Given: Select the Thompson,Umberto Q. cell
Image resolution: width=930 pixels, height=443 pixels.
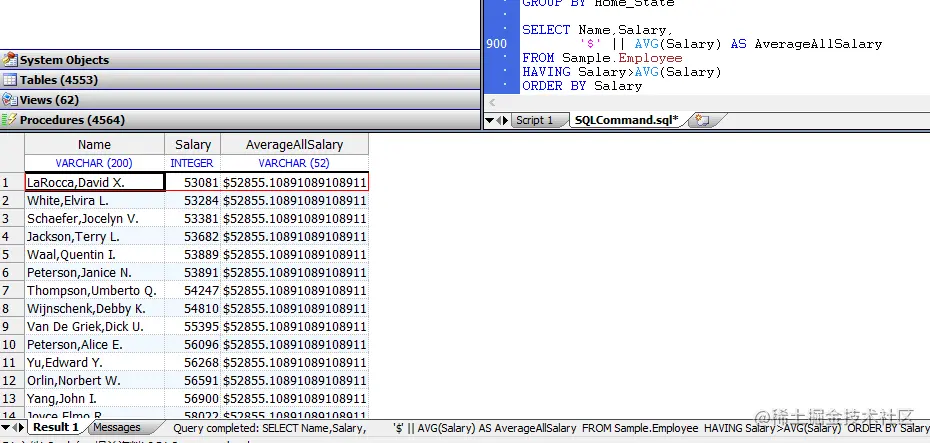Looking at the screenshot, I should [94, 291].
